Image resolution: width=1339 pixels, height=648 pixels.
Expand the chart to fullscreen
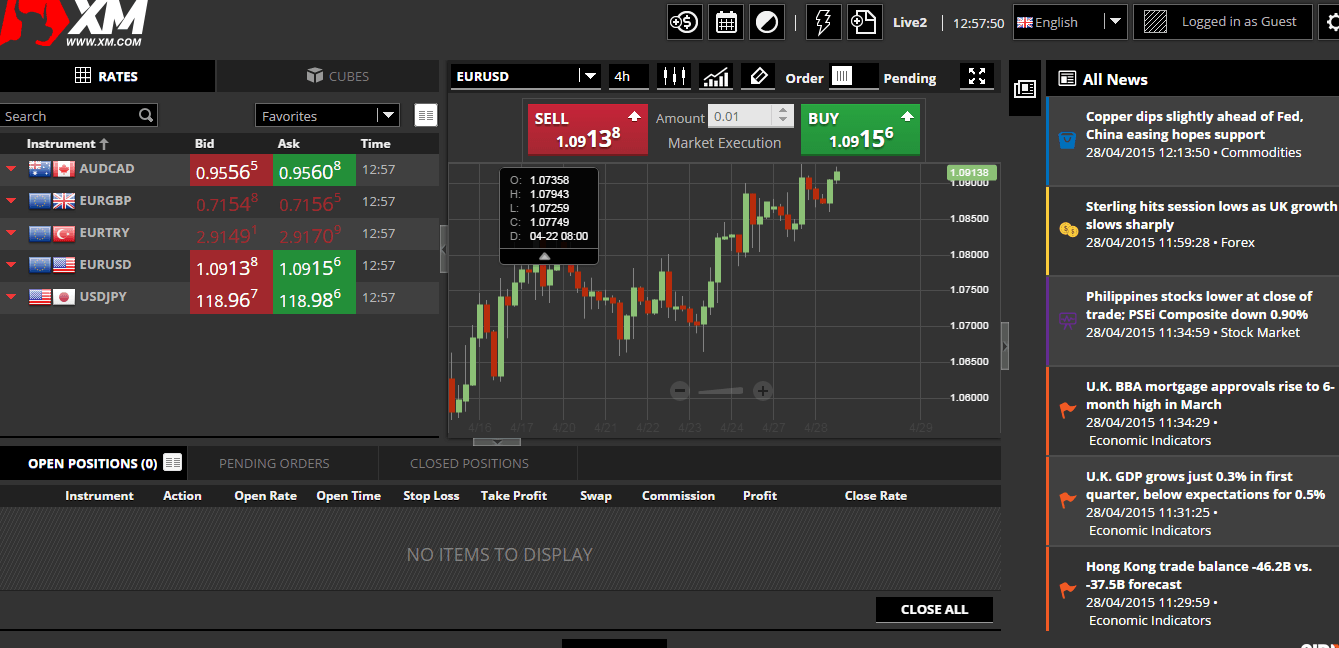point(977,77)
